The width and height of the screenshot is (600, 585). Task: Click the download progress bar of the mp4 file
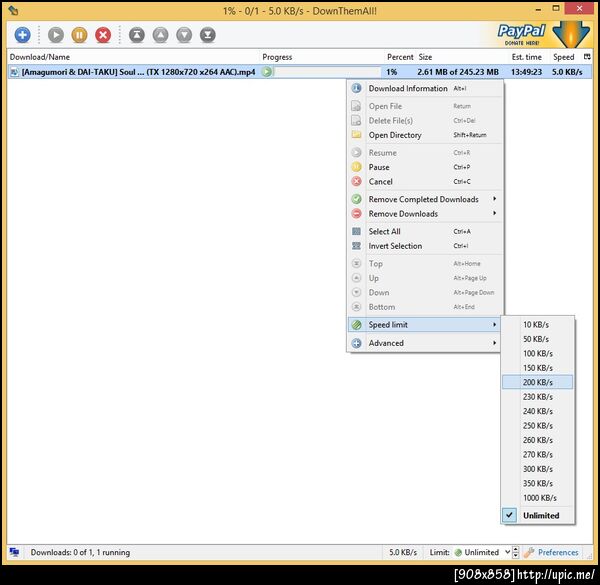point(327,72)
